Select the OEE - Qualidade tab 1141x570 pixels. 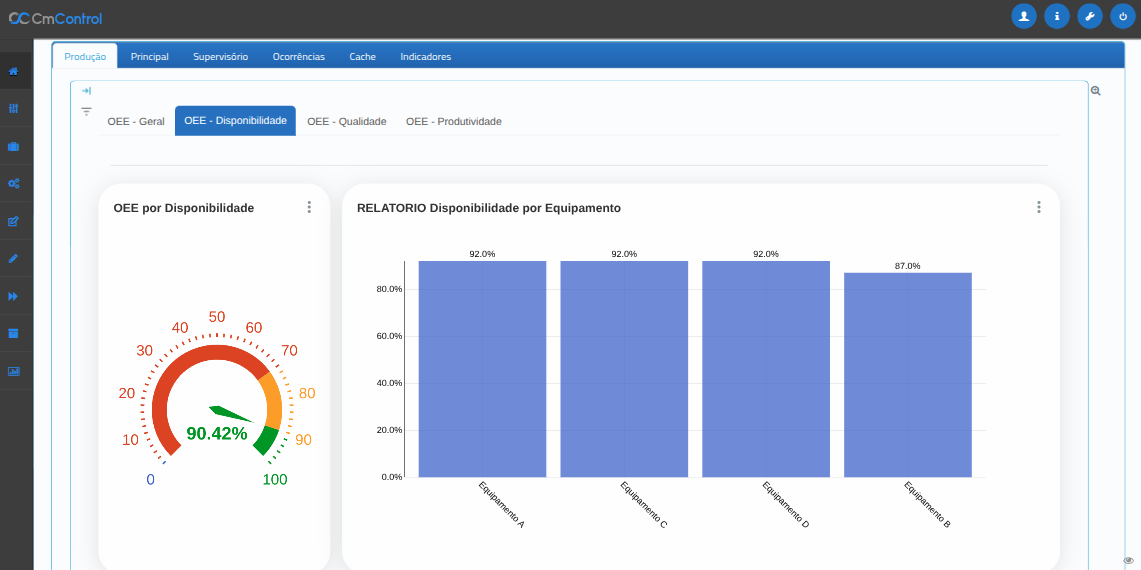pos(346,121)
